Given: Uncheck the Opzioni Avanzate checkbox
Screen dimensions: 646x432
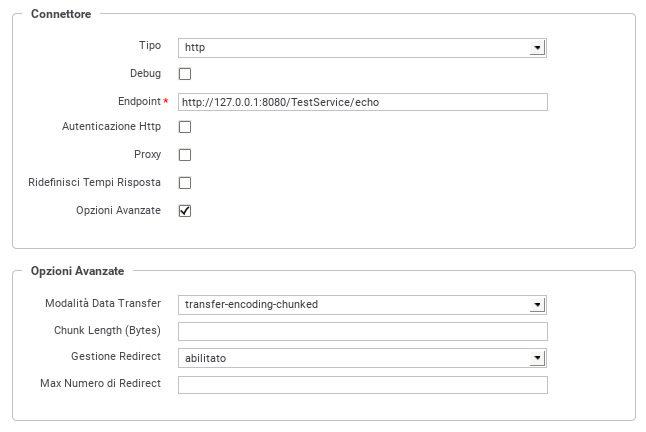Looking at the screenshot, I should (x=185, y=211).
